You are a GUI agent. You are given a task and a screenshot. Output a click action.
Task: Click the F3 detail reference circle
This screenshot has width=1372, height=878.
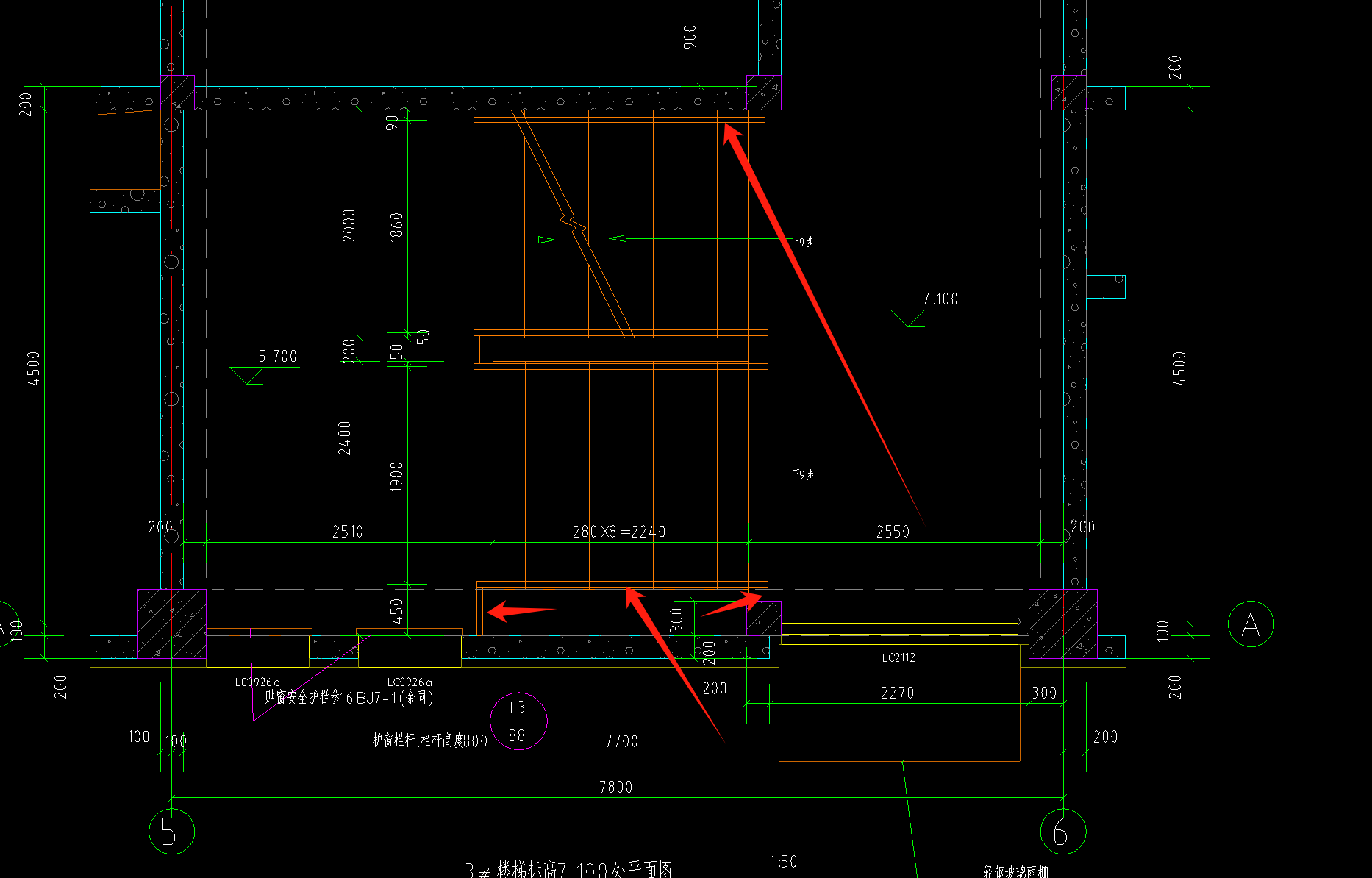point(518,721)
